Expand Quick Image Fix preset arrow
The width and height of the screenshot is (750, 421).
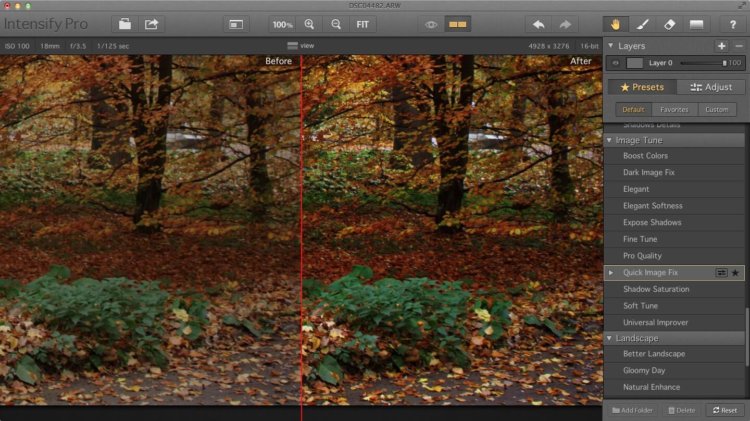pos(611,273)
